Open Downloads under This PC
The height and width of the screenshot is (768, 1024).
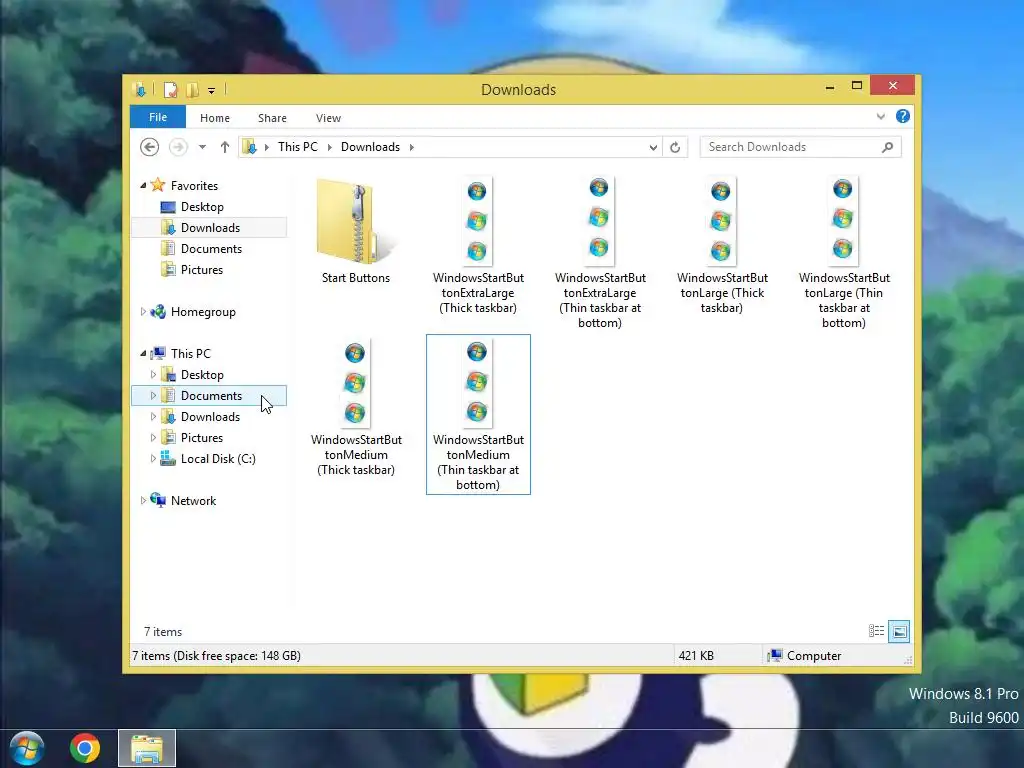point(210,416)
